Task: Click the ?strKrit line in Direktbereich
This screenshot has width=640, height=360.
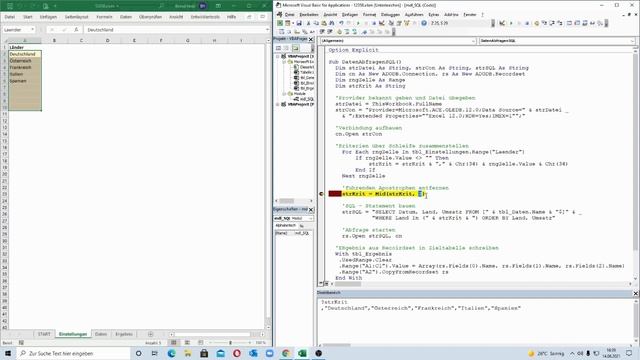Action: tap(334, 302)
